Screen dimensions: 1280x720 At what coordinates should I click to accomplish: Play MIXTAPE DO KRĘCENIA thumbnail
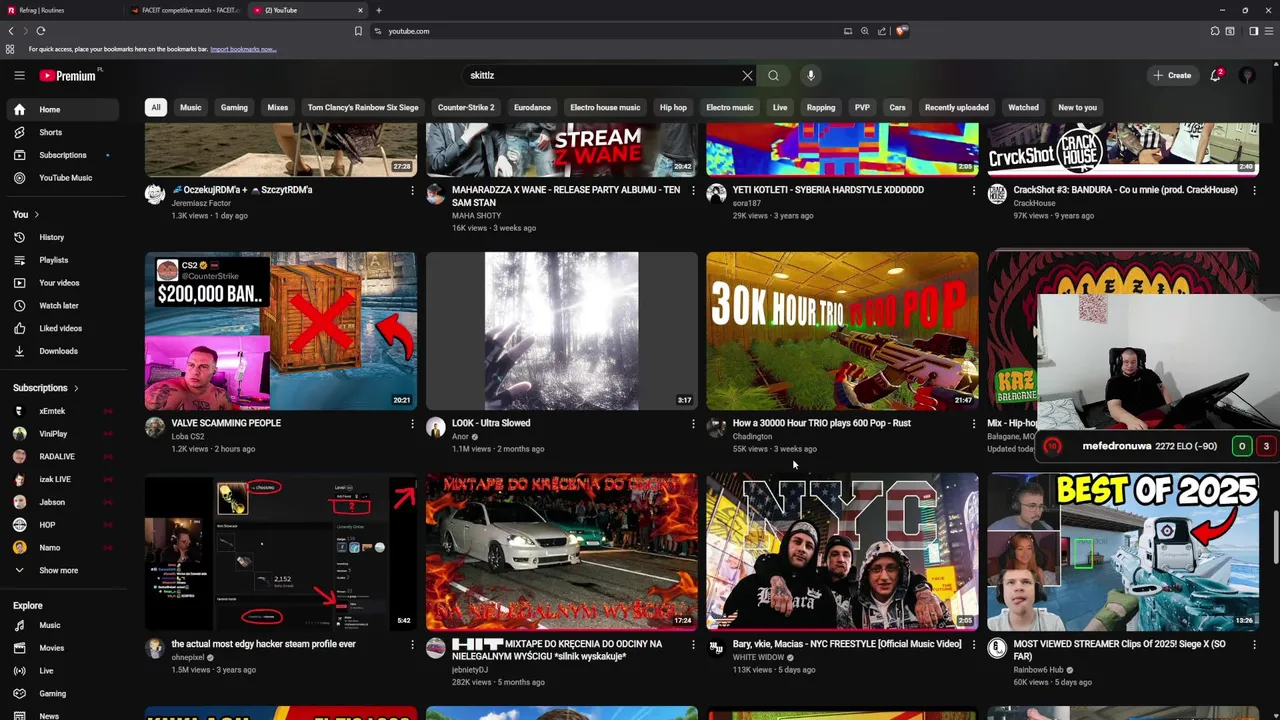[x=562, y=552]
